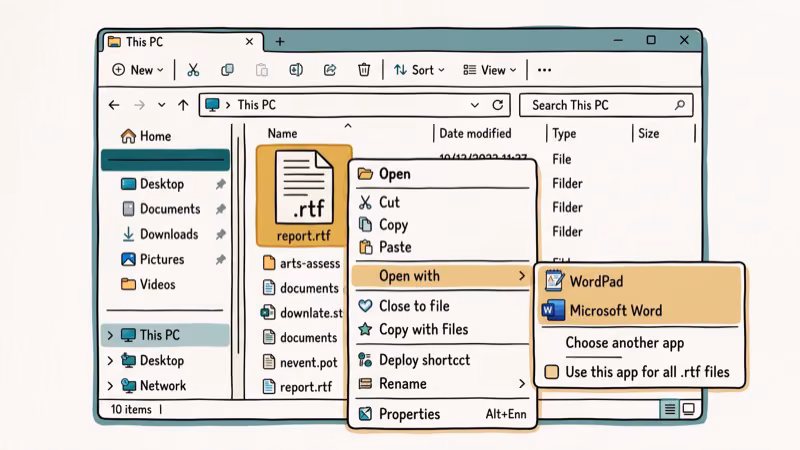Choose Open in the context menu

pos(442,174)
